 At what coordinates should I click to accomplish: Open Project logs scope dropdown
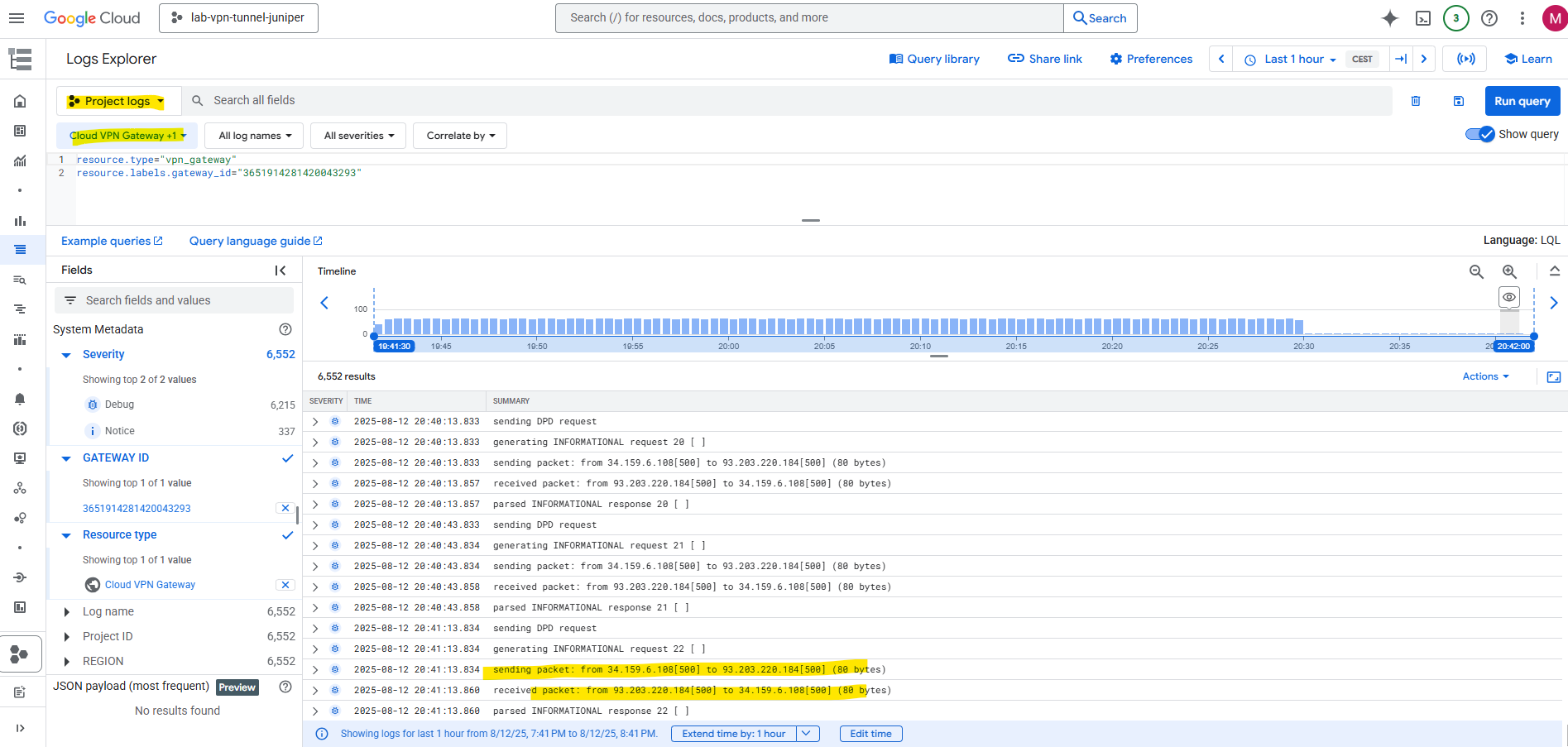pyautogui.click(x=119, y=101)
